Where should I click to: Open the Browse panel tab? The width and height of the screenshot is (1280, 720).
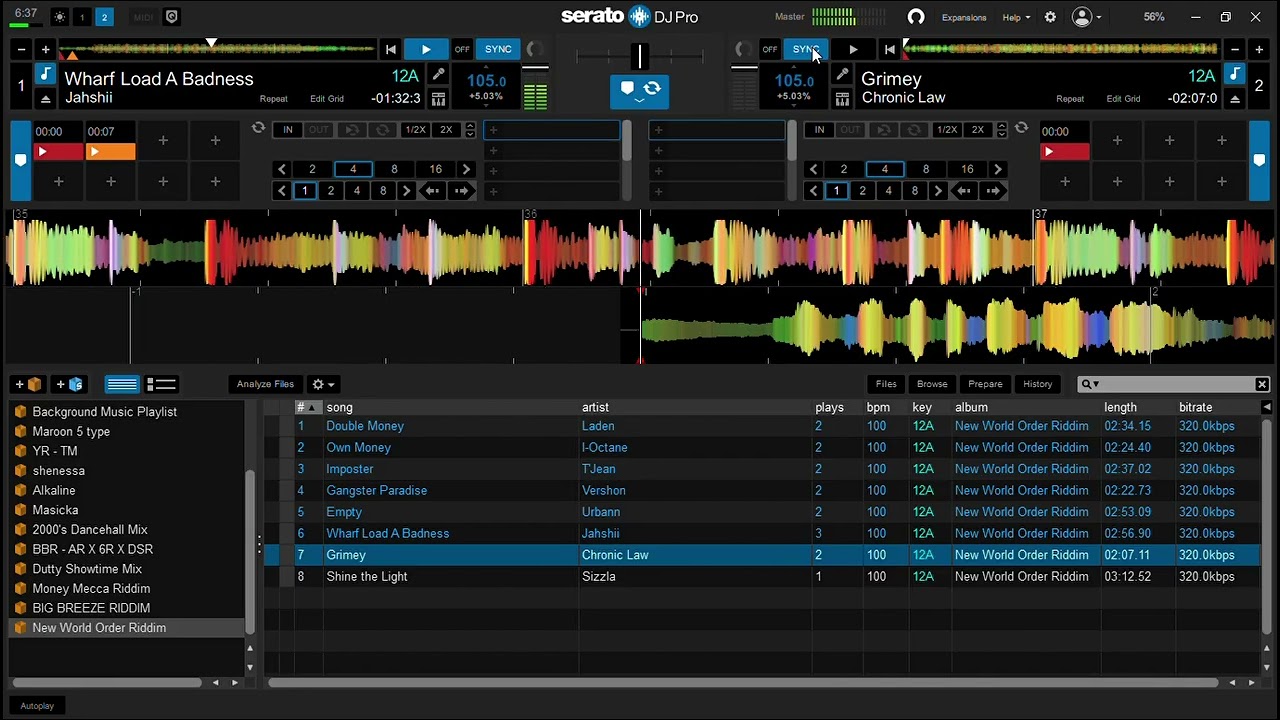[x=932, y=384]
